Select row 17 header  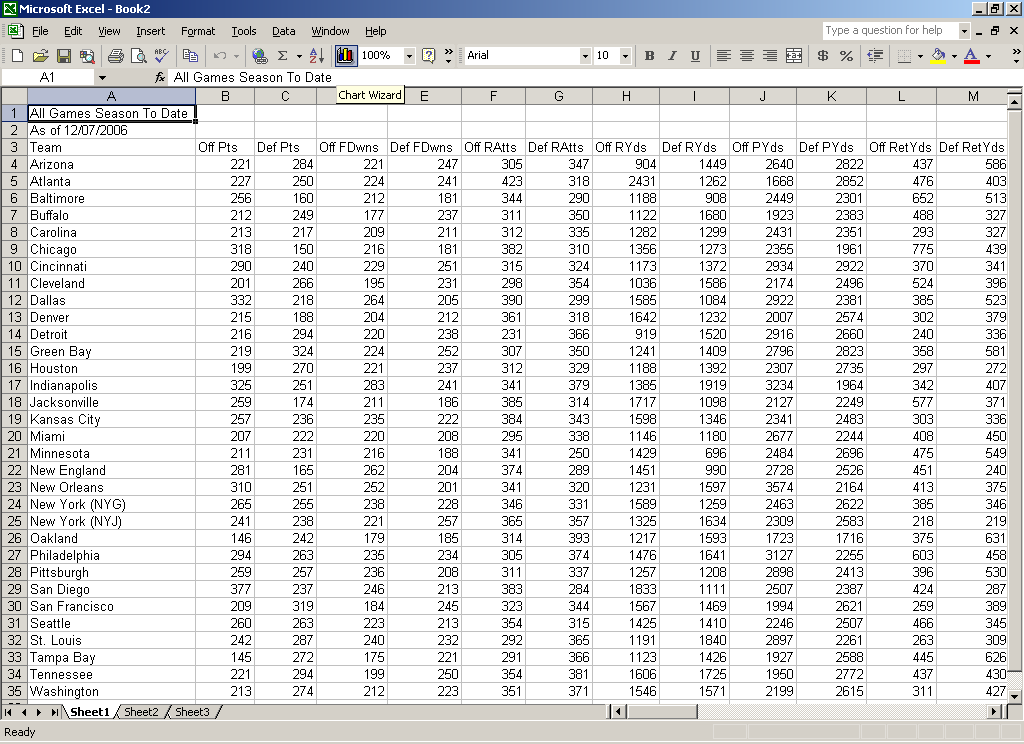(x=14, y=385)
